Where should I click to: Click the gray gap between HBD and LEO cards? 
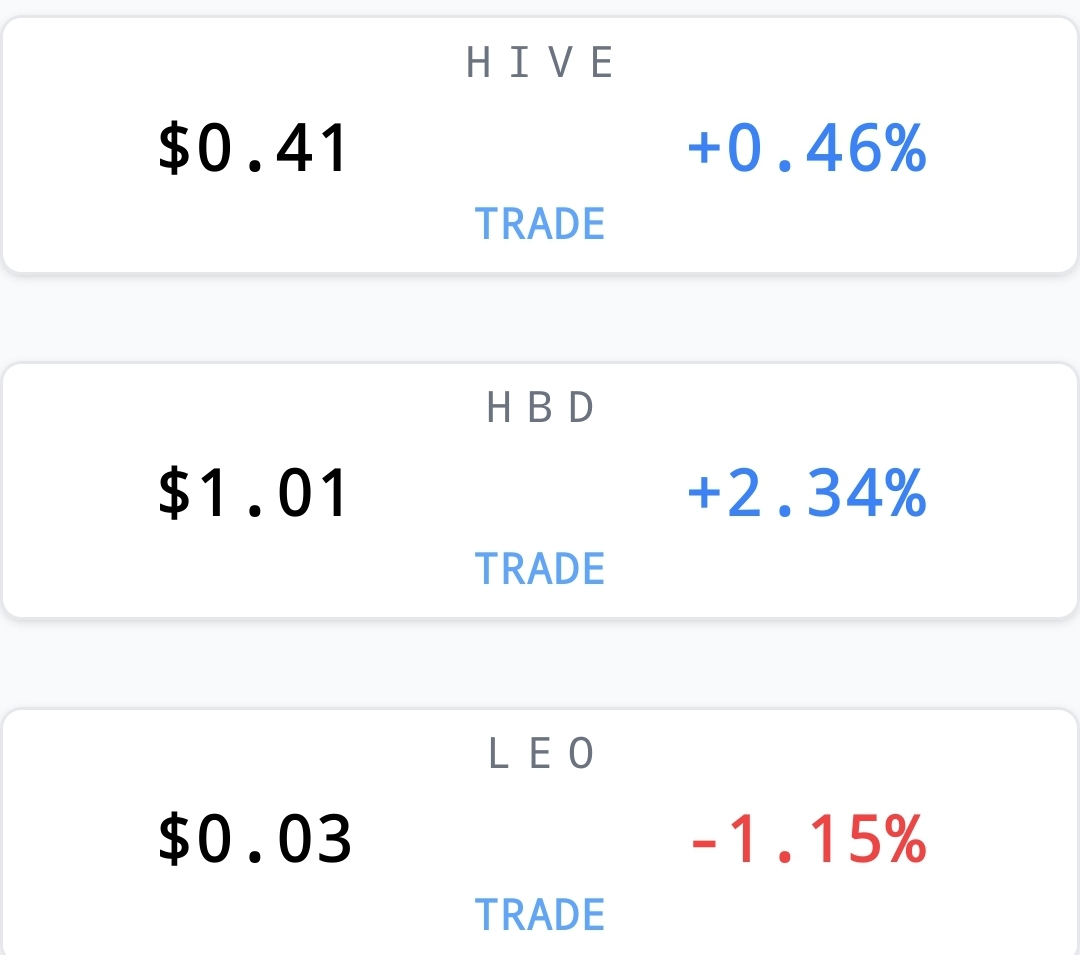[x=540, y=664]
